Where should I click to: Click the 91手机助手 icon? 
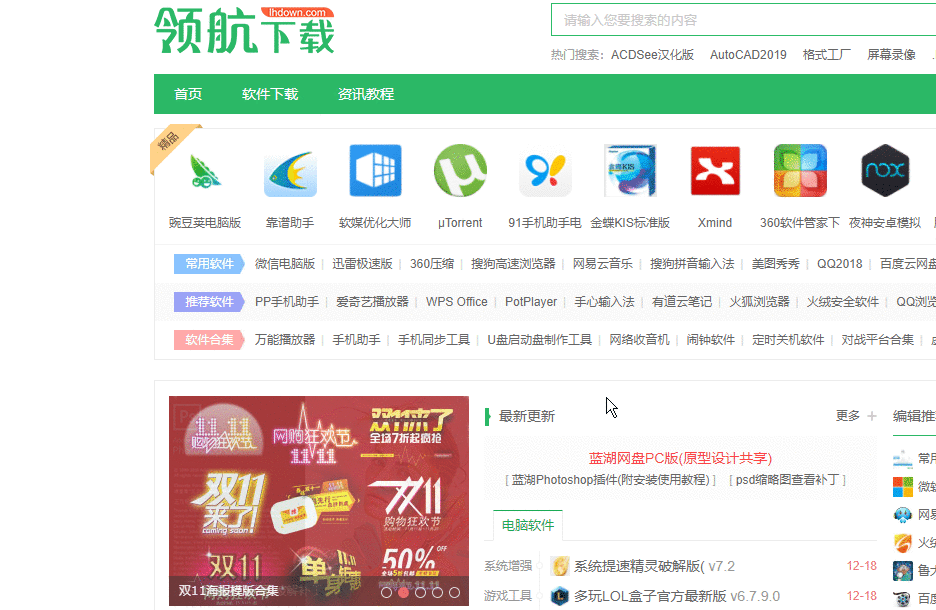coord(545,171)
